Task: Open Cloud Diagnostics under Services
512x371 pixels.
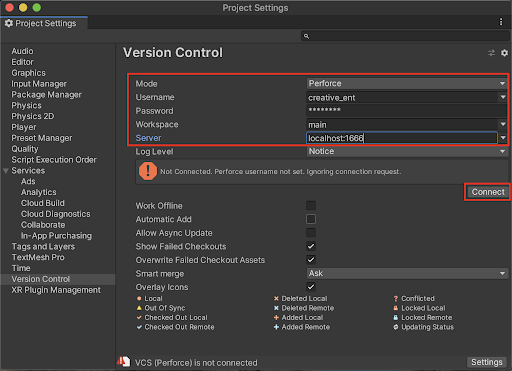Action: (x=56, y=214)
